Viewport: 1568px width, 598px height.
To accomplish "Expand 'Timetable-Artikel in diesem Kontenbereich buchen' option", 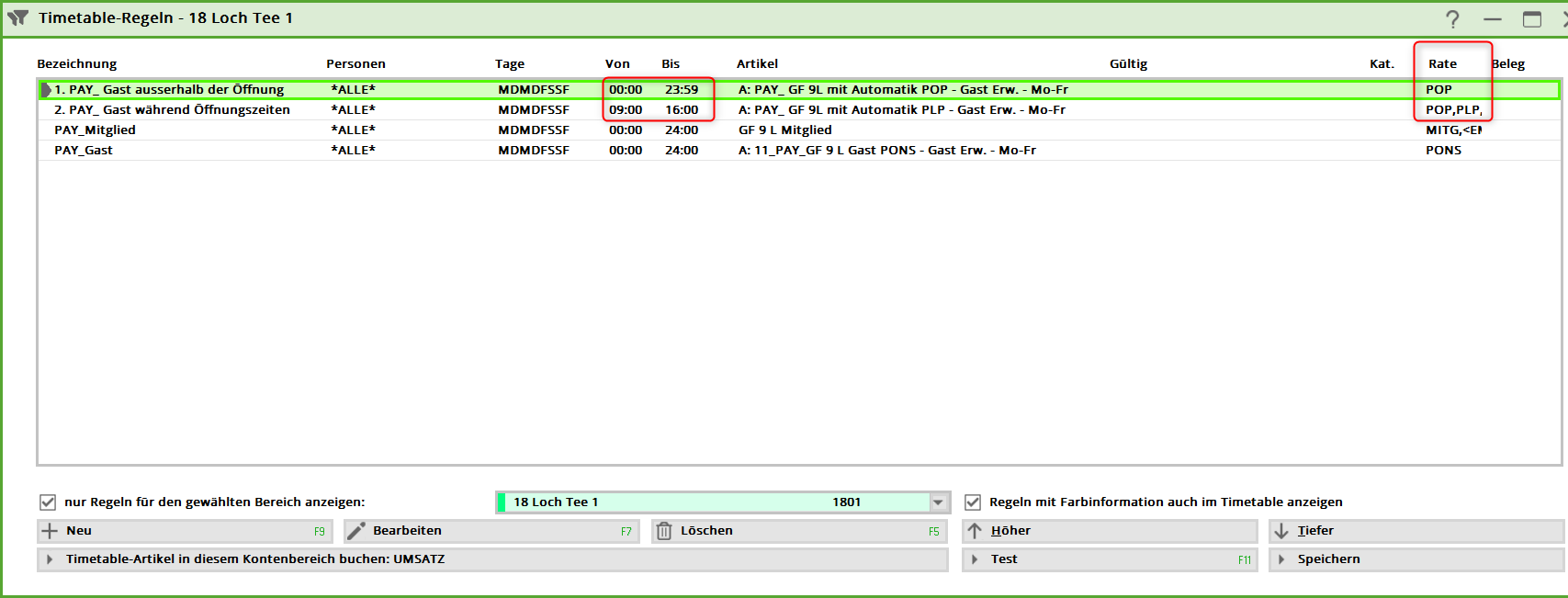I will pyautogui.click(x=50, y=559).
